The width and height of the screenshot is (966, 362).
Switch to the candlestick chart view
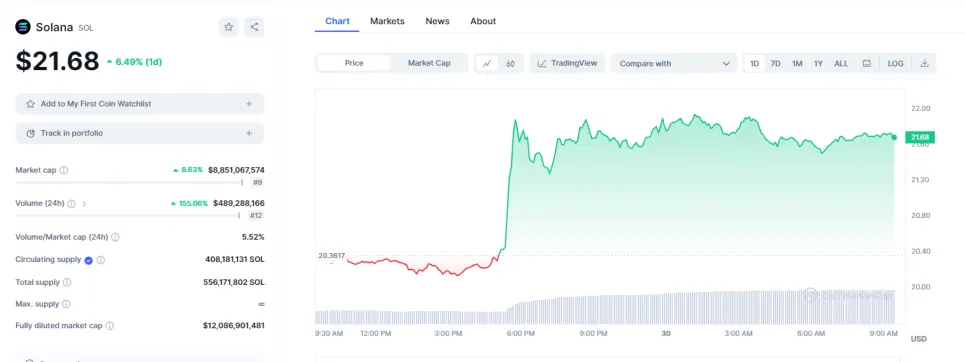510,63
